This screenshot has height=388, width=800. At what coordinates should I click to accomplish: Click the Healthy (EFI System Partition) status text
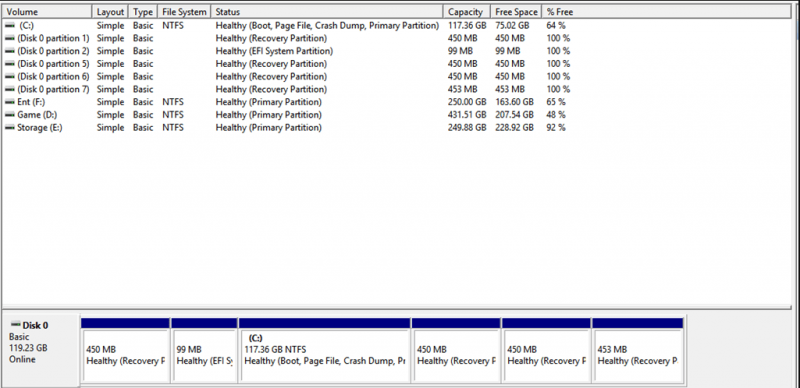274,51
